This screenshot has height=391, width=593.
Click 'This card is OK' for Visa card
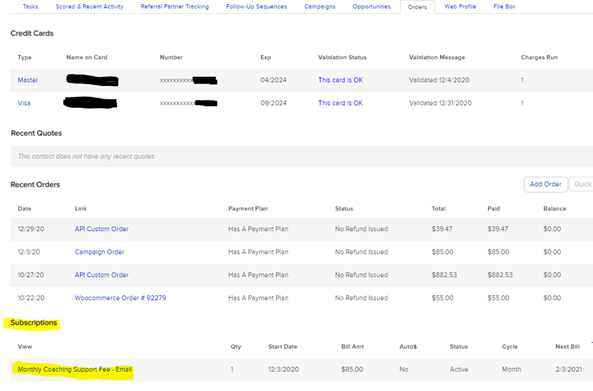(340, 103)
